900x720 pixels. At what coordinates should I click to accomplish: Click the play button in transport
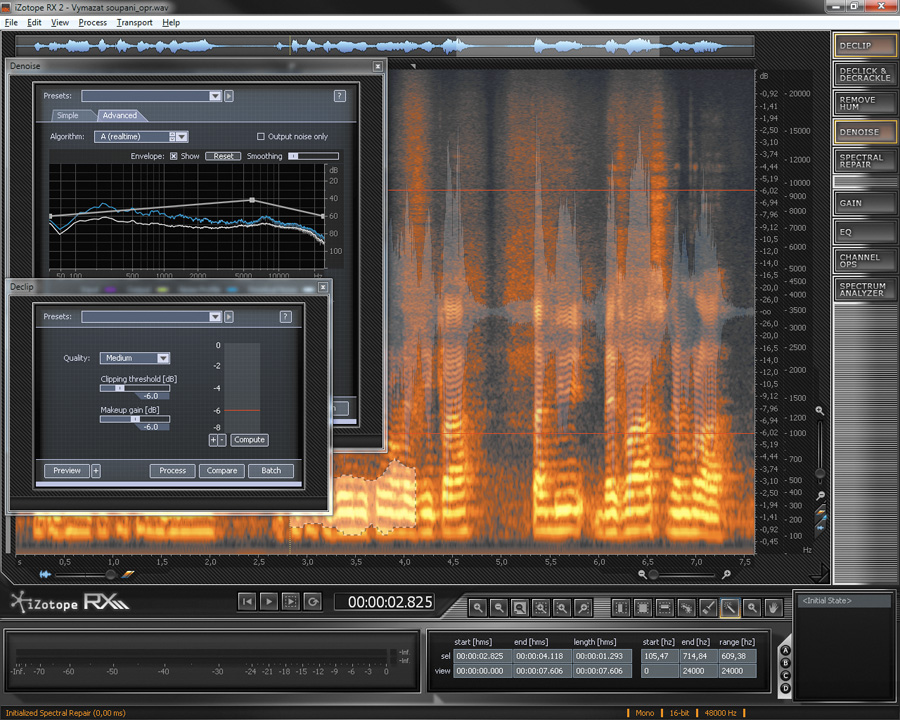pos(268,602)
